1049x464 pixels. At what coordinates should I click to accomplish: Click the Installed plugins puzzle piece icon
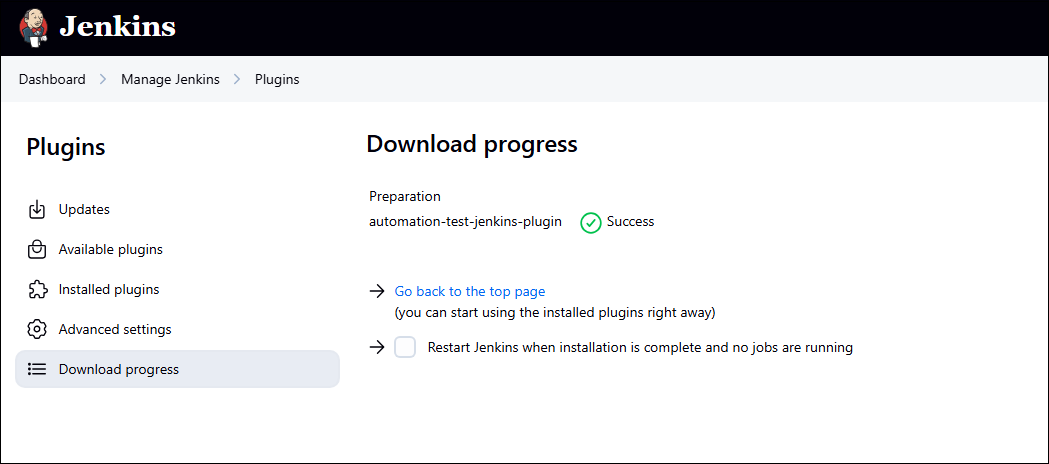(x=37, y=290)
